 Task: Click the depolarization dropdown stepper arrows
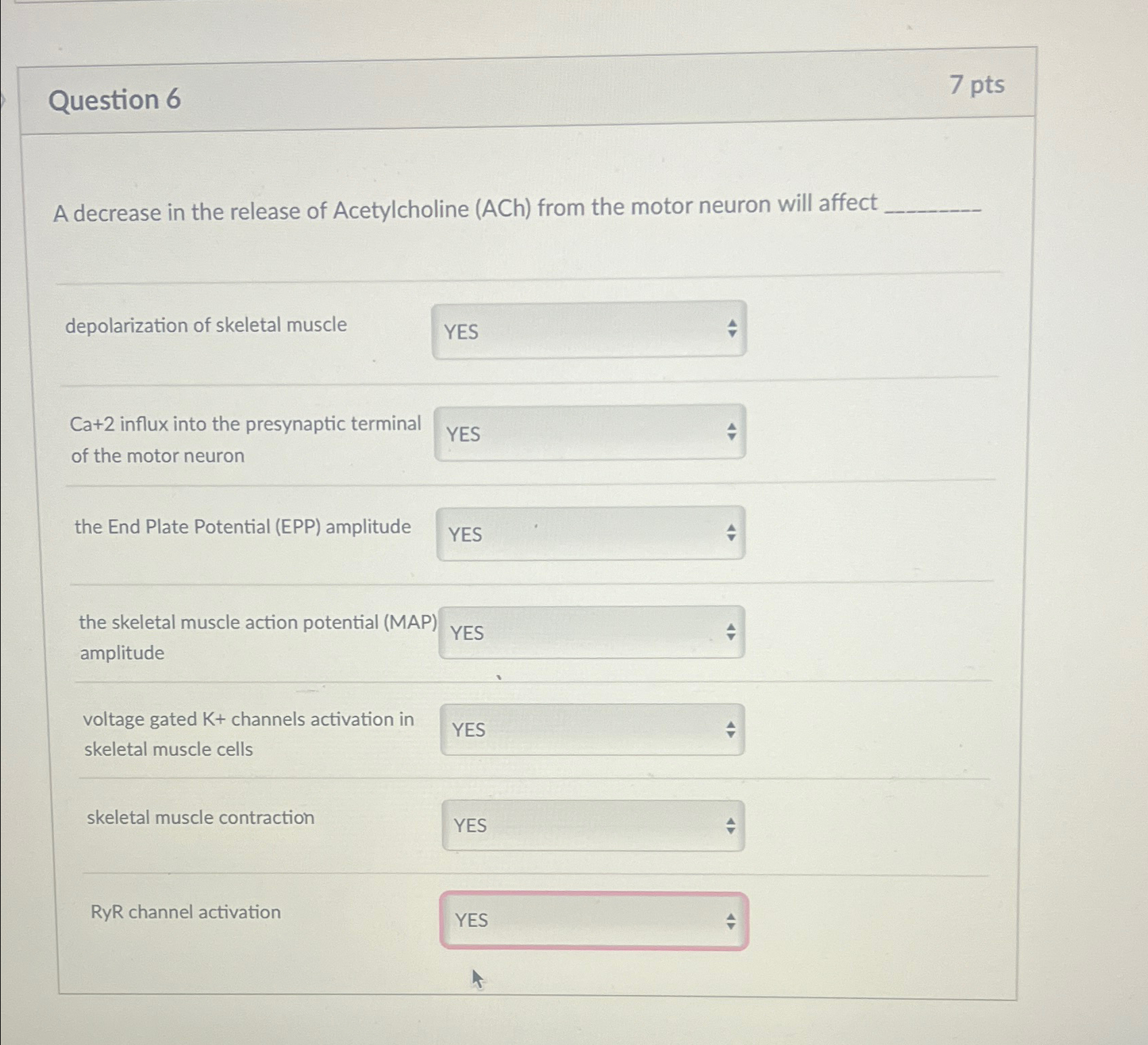732,329
